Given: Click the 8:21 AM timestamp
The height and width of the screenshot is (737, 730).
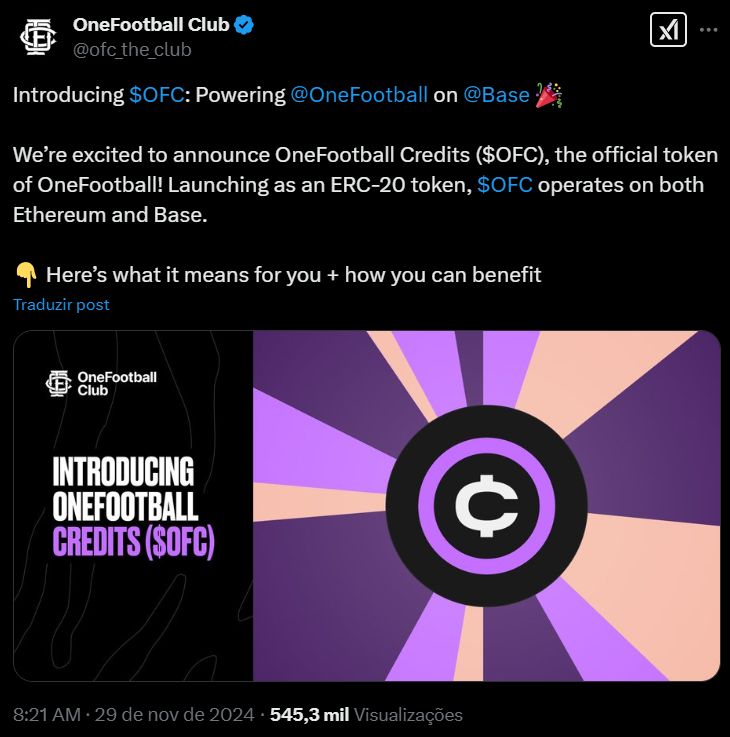Looking at the screenshot, I should [47, 715].
